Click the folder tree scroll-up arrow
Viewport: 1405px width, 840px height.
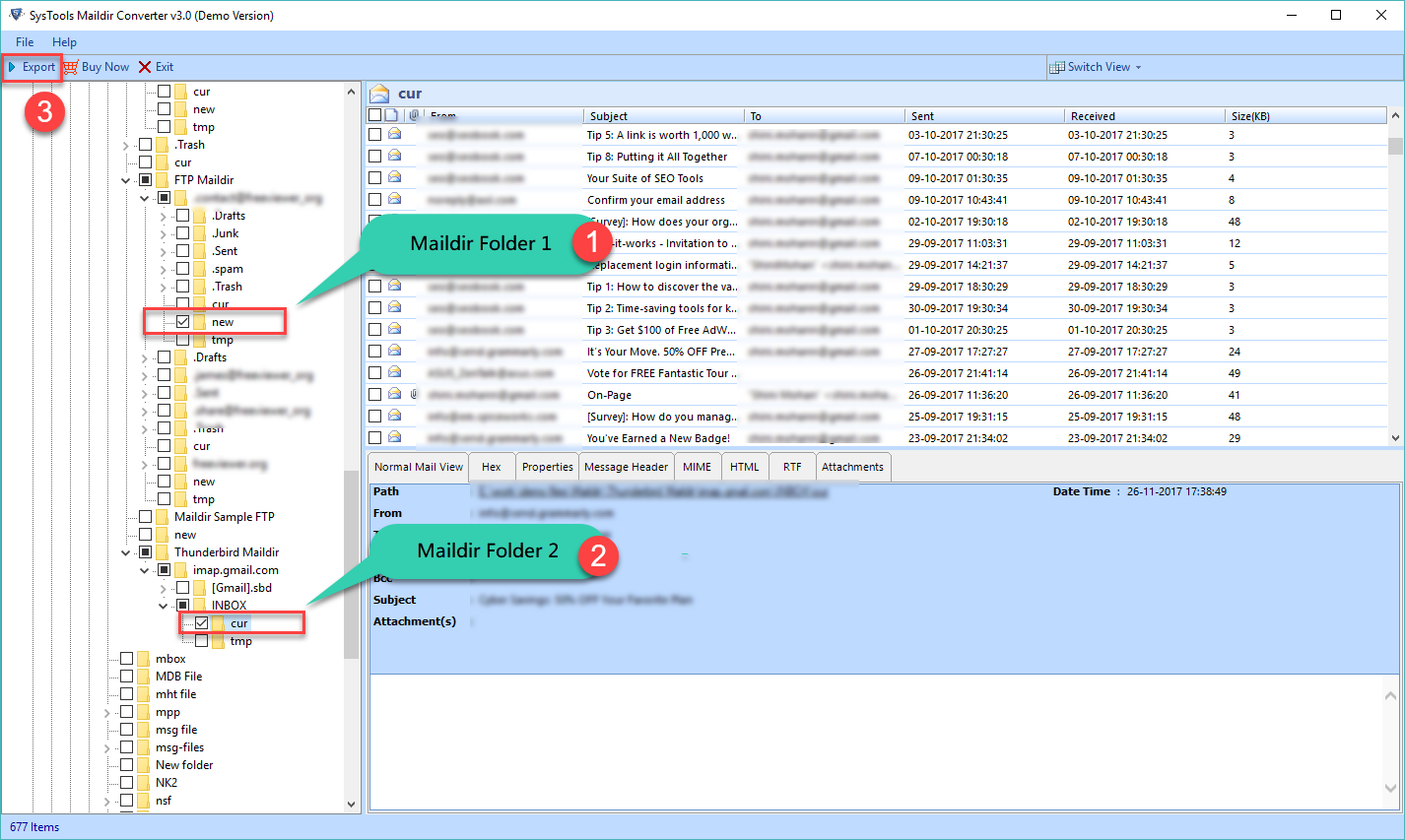352,92
